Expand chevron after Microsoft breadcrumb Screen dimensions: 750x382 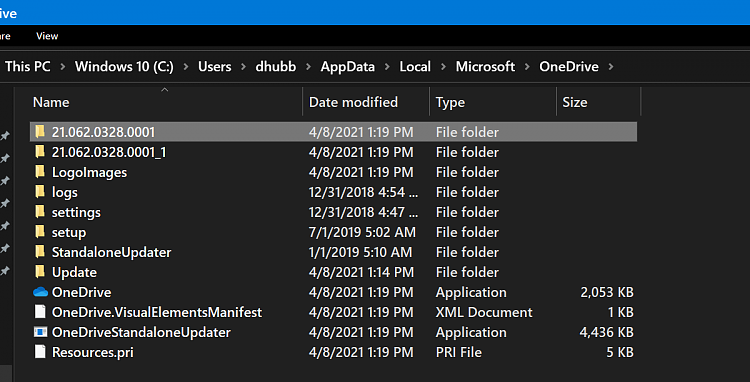tap(528, 67)
